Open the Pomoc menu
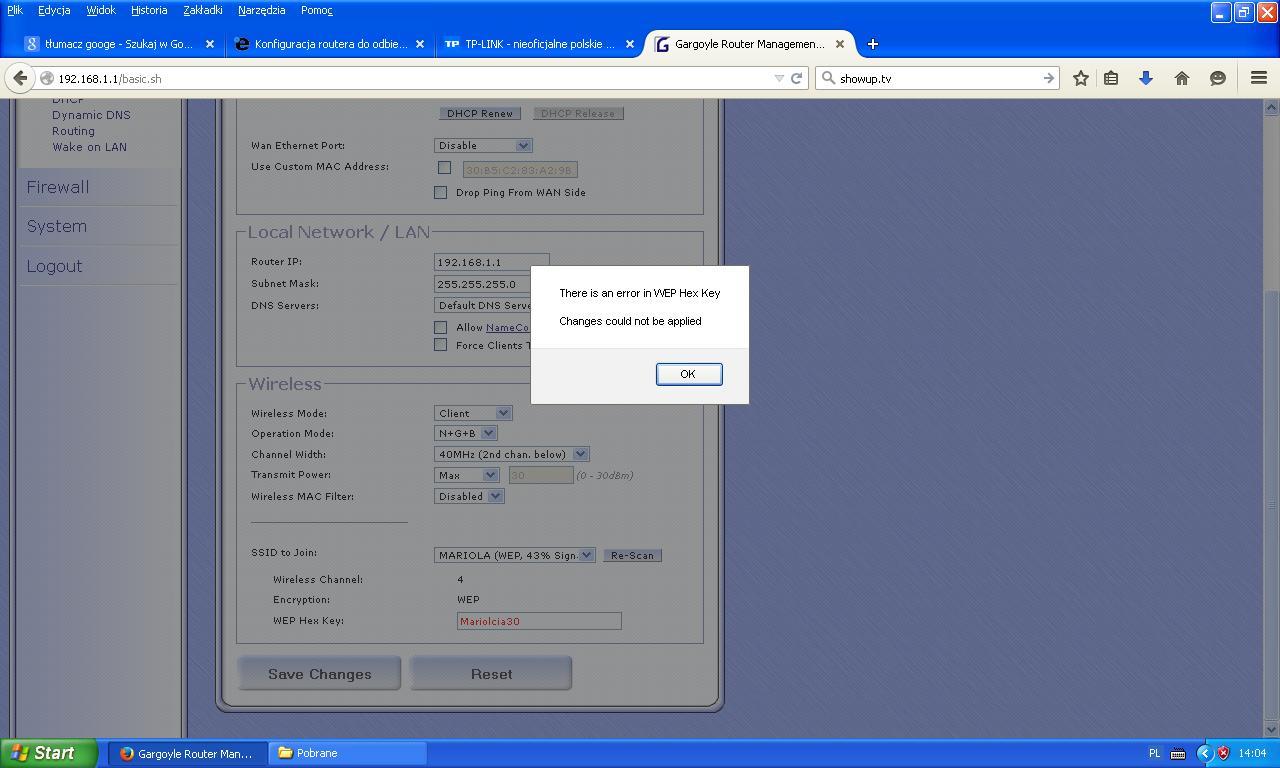The width and height of the screenshot is (1280, 768). [317, 10]
